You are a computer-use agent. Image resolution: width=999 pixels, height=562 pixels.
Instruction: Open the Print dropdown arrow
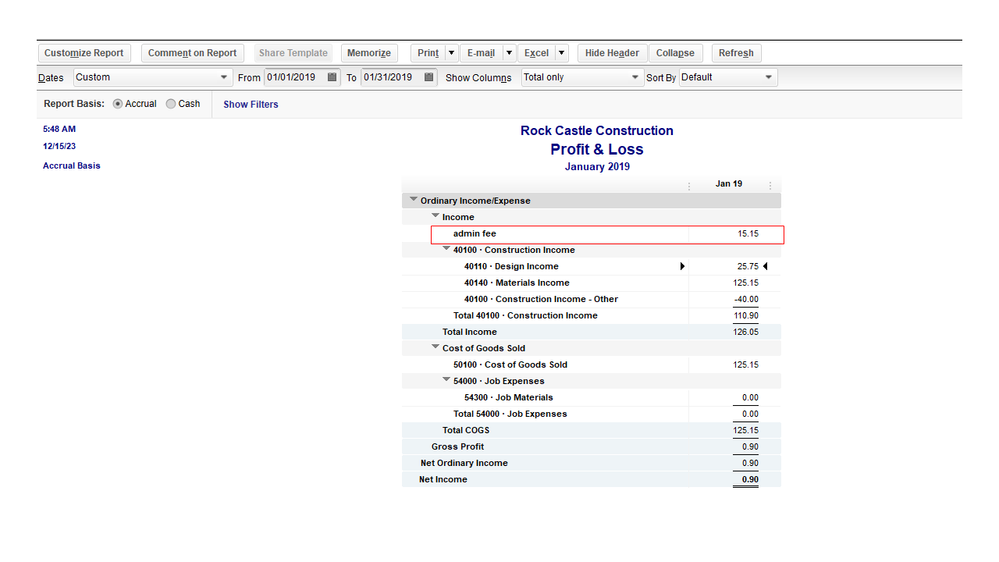tap(451, 53)
